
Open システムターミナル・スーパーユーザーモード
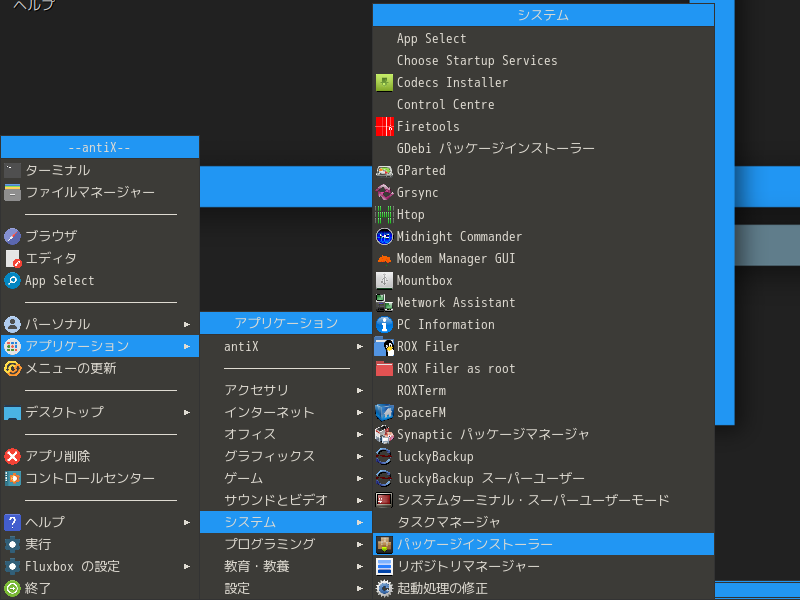(543, 500)
